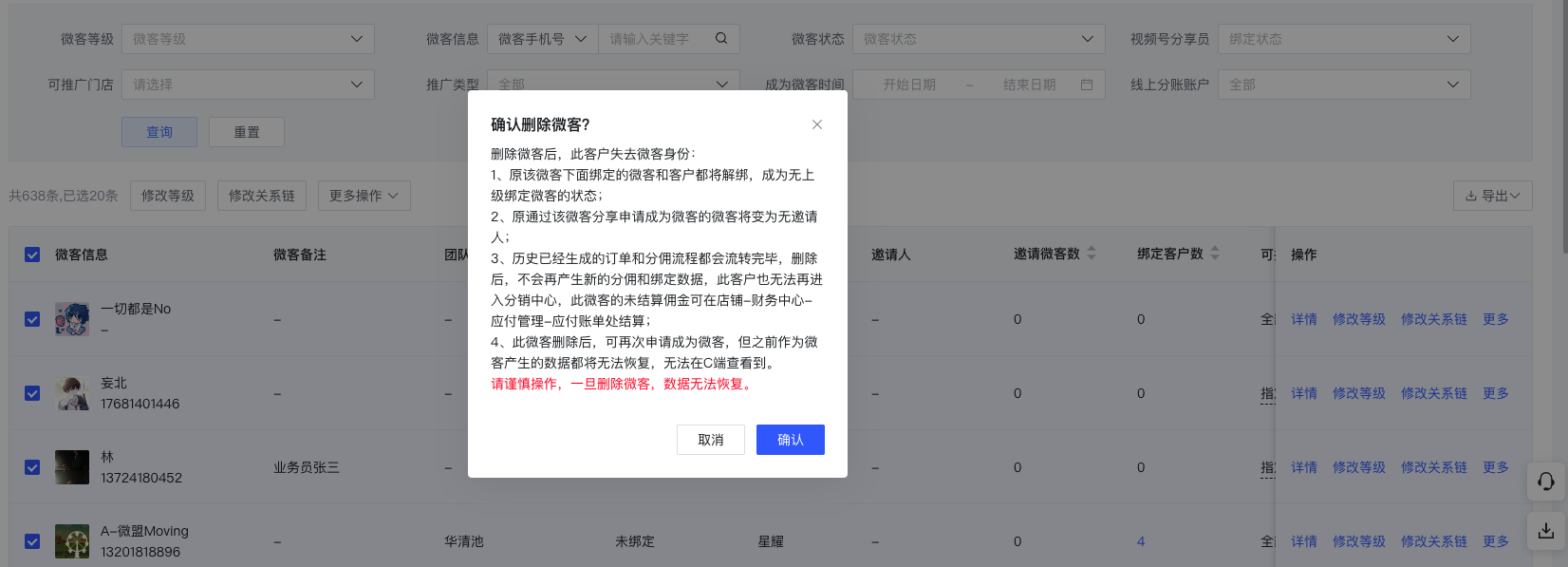Uncheck the row for 一切都是No
The height and width of the screenshot is (567, 1568).
point(32,319)
